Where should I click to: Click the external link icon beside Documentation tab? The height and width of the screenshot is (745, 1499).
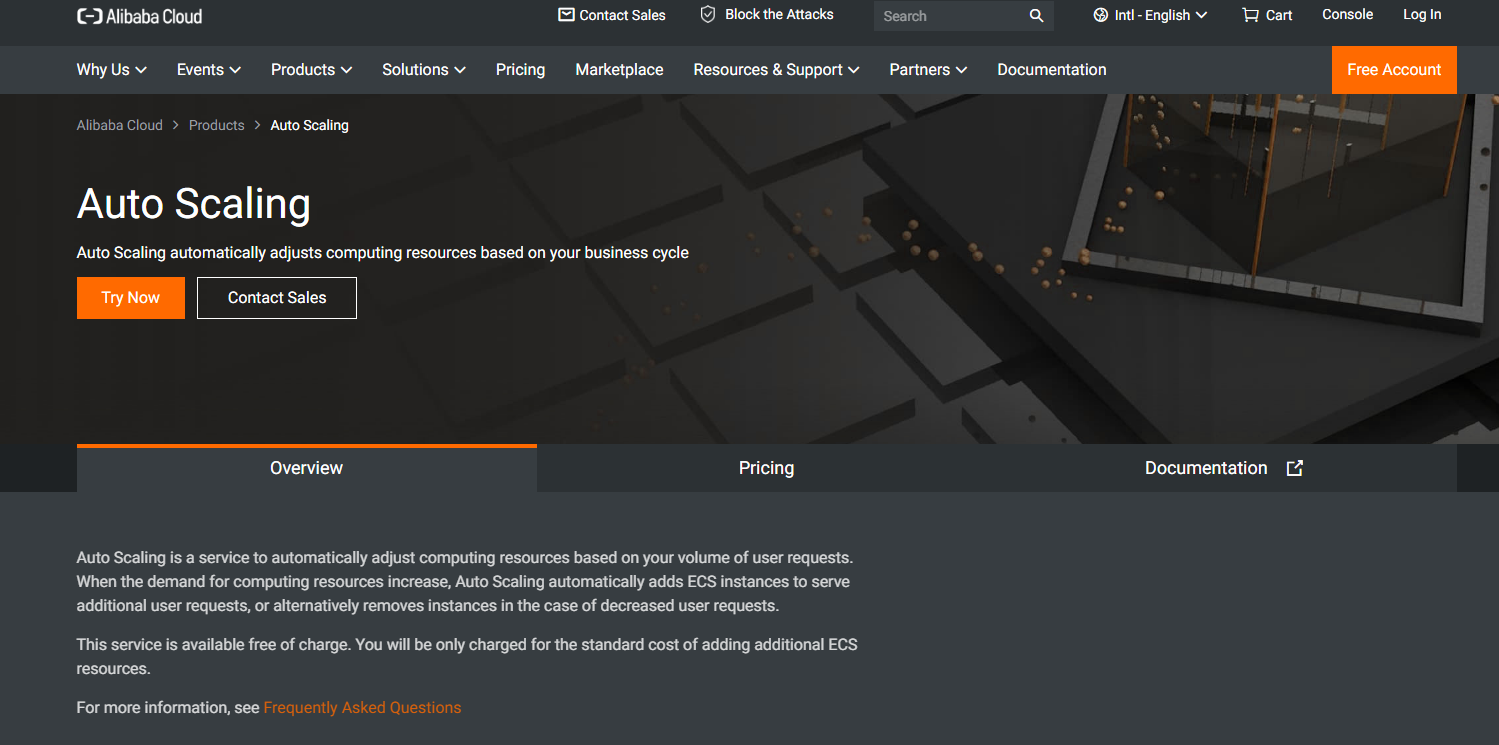pos(1294,468)
